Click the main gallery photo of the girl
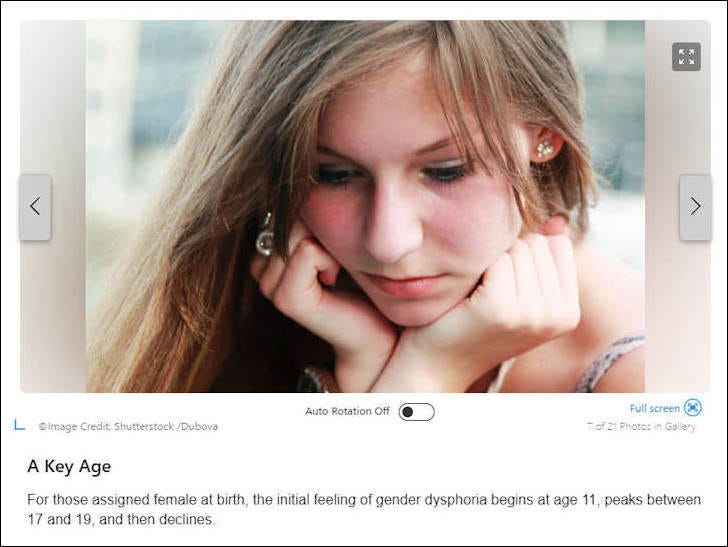Viewport: 728px width, 547px height. tap(365, 206)
